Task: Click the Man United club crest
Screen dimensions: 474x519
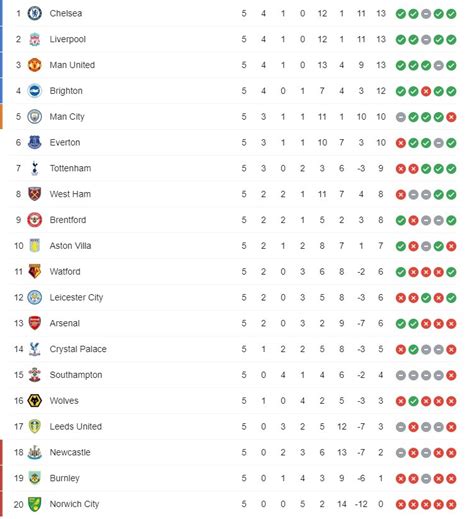Action: (34, 65)
